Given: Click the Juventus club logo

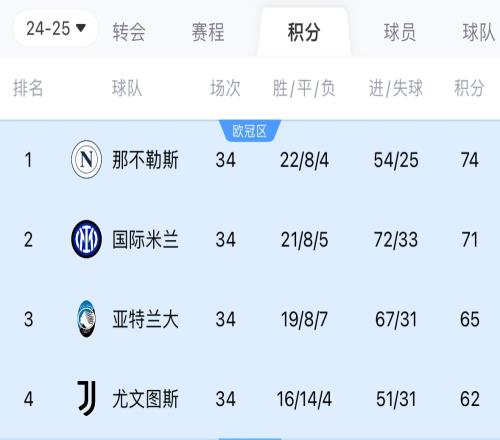Looking at the screenshot, I should (x=86, y=398).
